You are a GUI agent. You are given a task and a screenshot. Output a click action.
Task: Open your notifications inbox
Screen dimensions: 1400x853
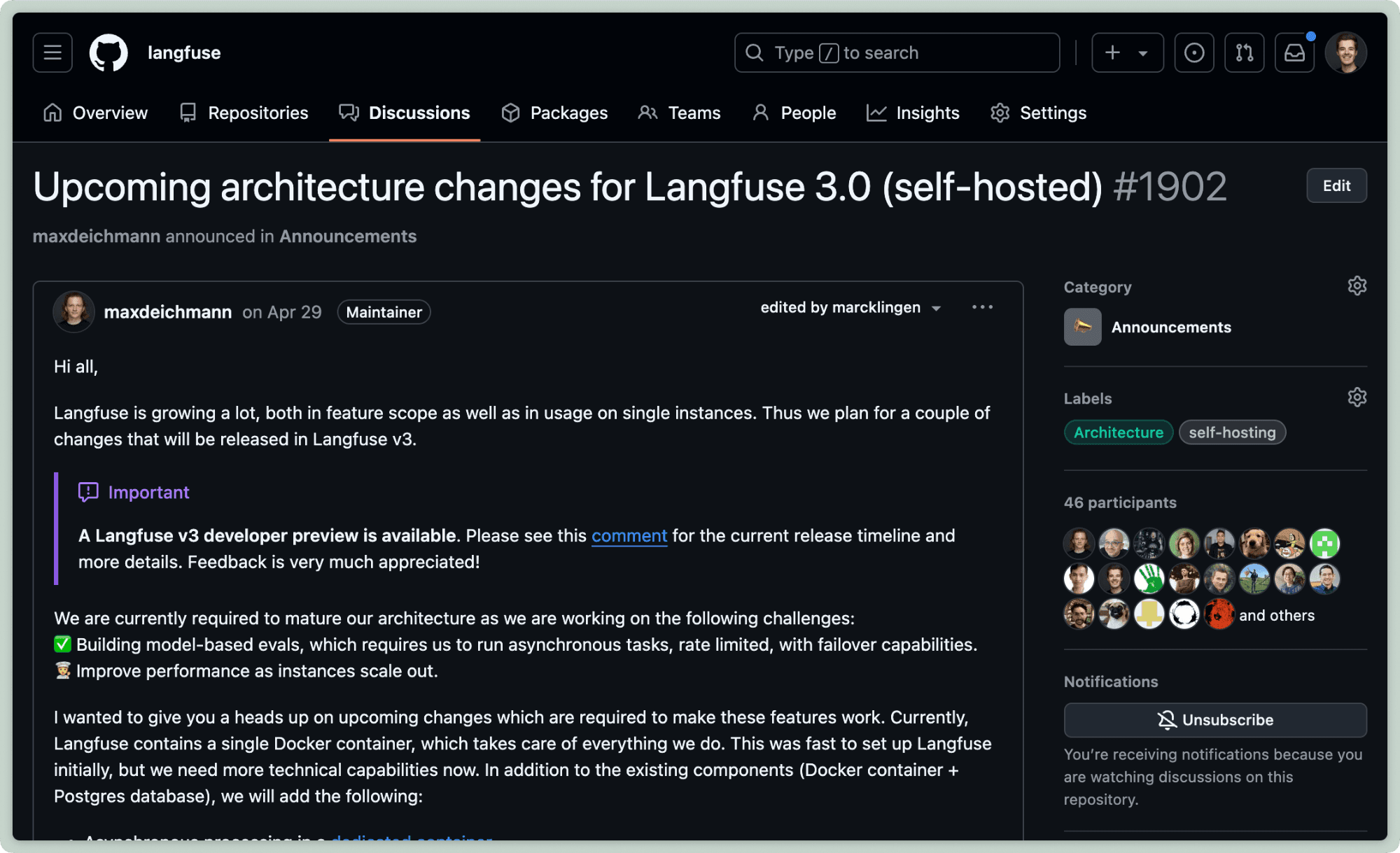(x=1294, y=52)
